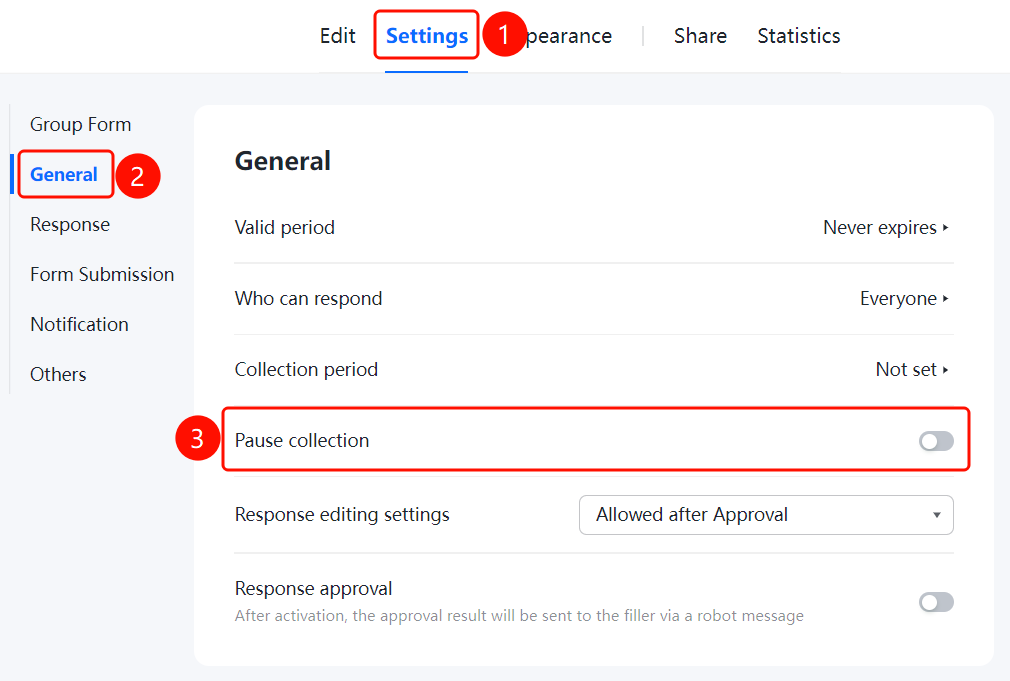
Task: Open Form Submission settings section
Action: coord(102,274)
